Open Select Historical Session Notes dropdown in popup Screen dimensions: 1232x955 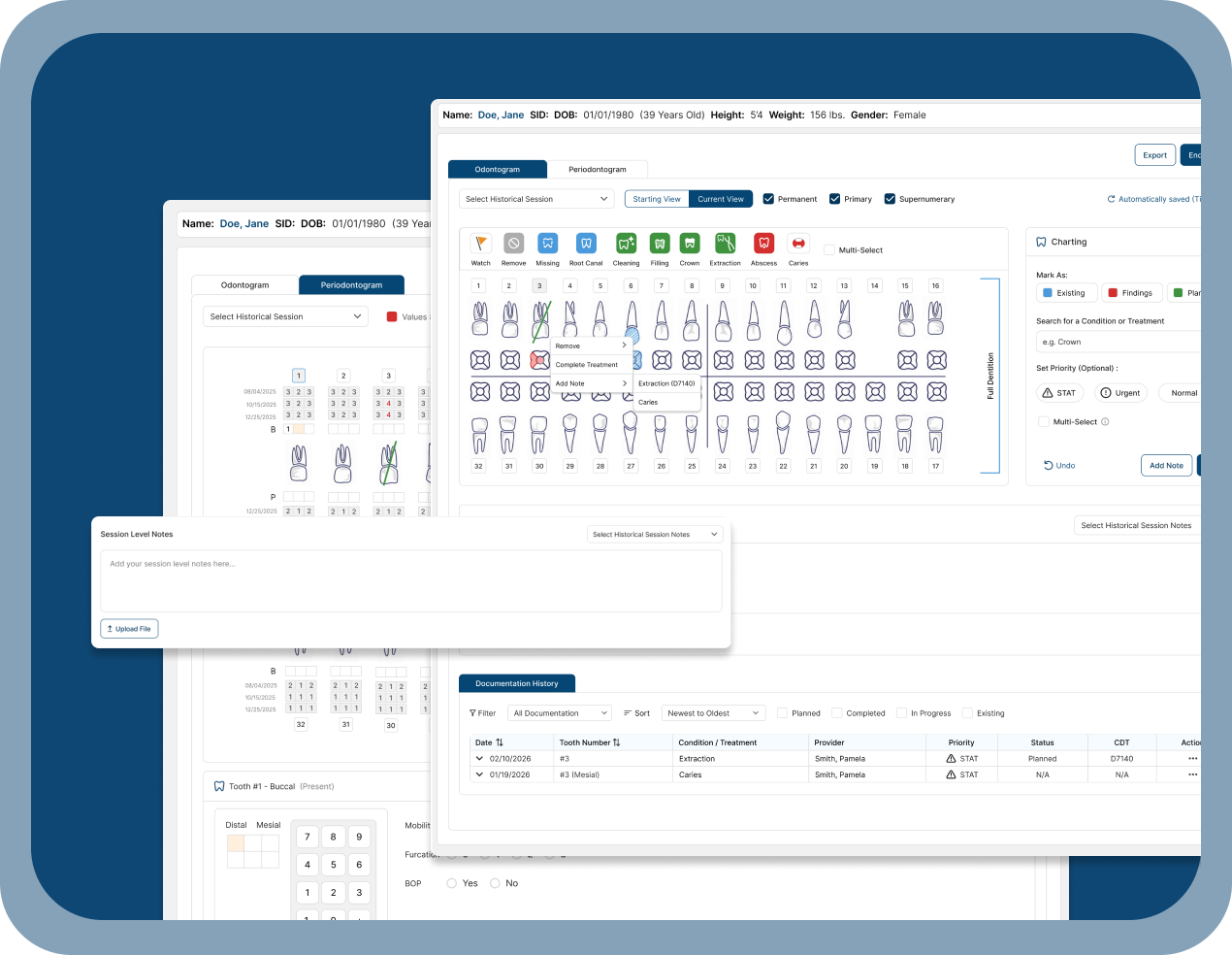(x=655, y=534)
